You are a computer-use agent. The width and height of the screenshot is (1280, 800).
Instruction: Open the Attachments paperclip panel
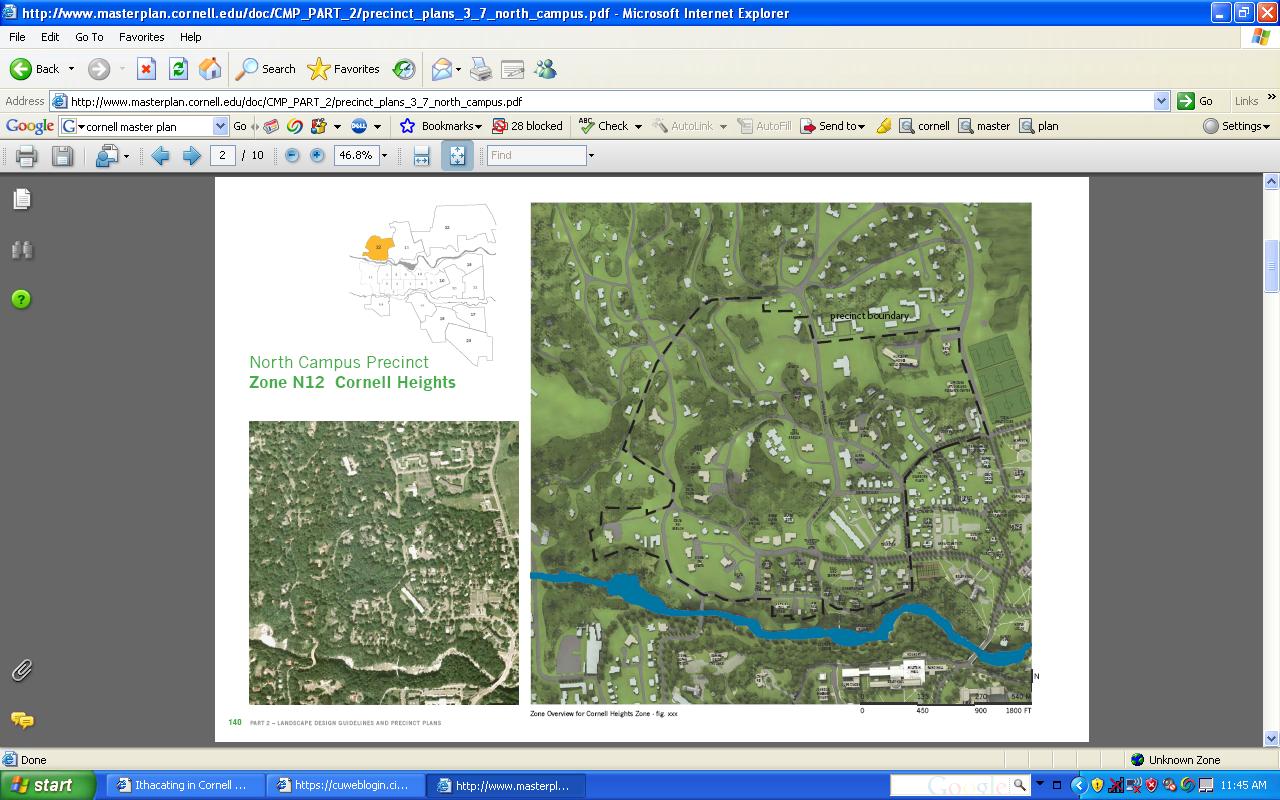[x=22, y=671]
